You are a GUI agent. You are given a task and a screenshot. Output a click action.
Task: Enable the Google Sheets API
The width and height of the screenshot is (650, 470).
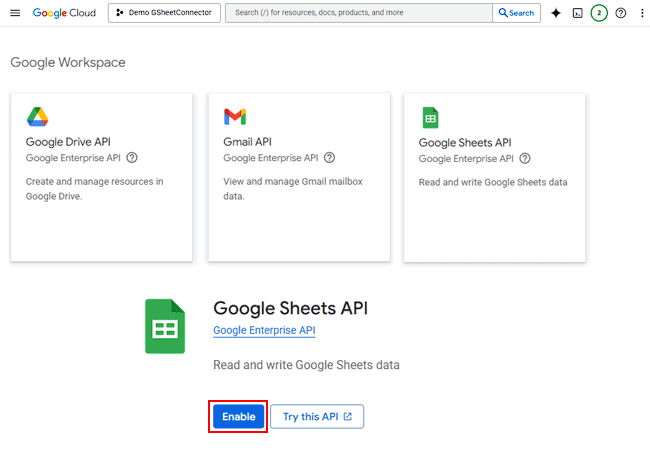click(x=239, y=417)
